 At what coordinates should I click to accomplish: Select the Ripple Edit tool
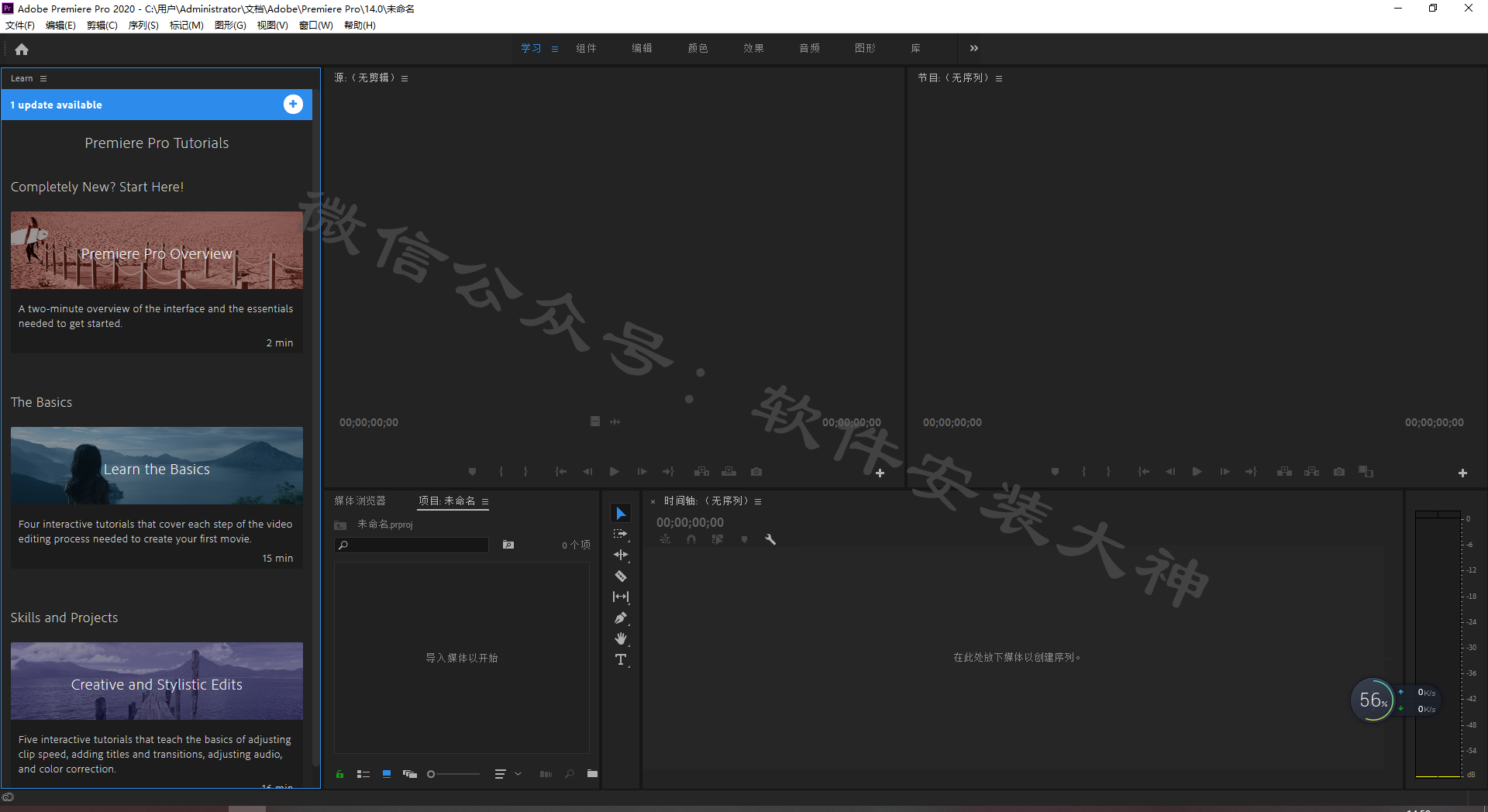[621, 555]
